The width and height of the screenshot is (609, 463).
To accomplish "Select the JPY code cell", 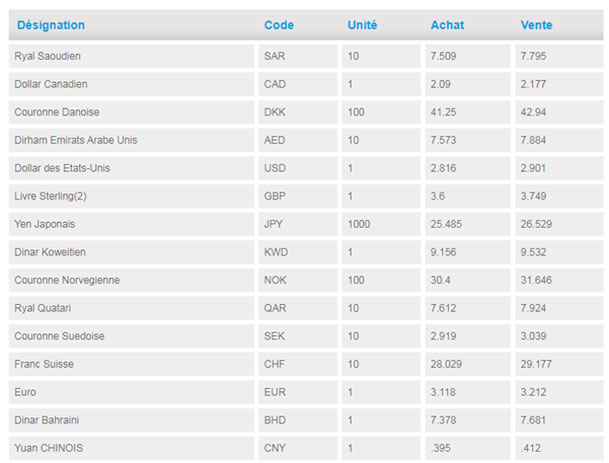I will point(274,224).
